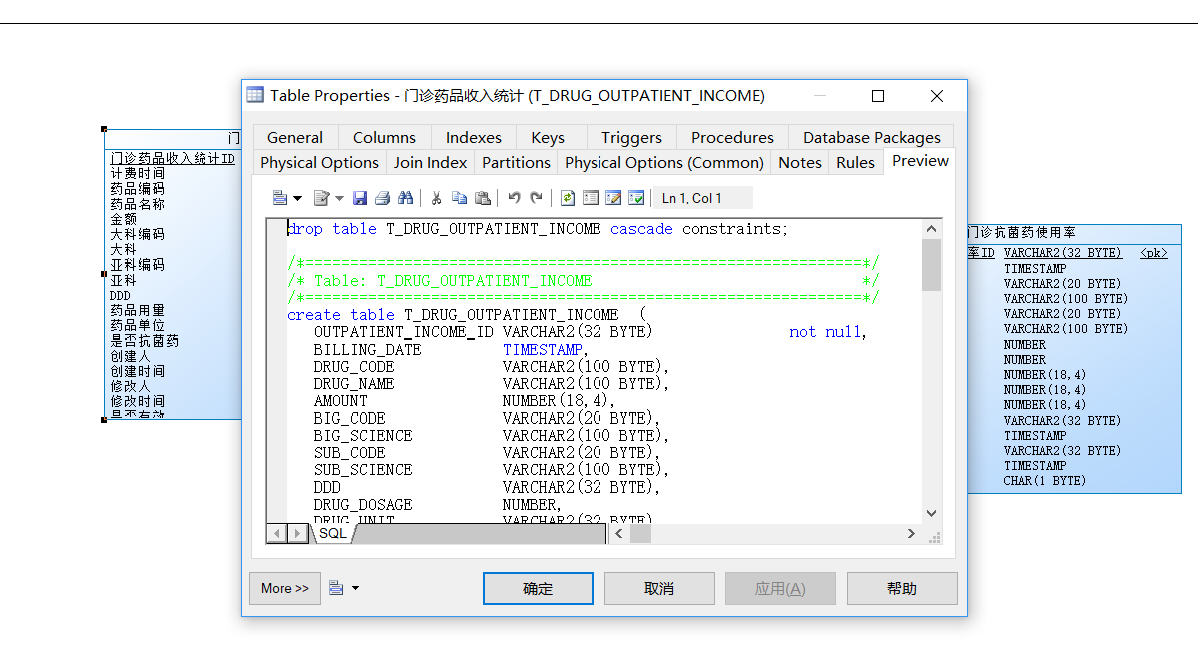This screenshot has width=1201, height=668.
Task: Save the SQL preview to a file
Action: point(359,197)
